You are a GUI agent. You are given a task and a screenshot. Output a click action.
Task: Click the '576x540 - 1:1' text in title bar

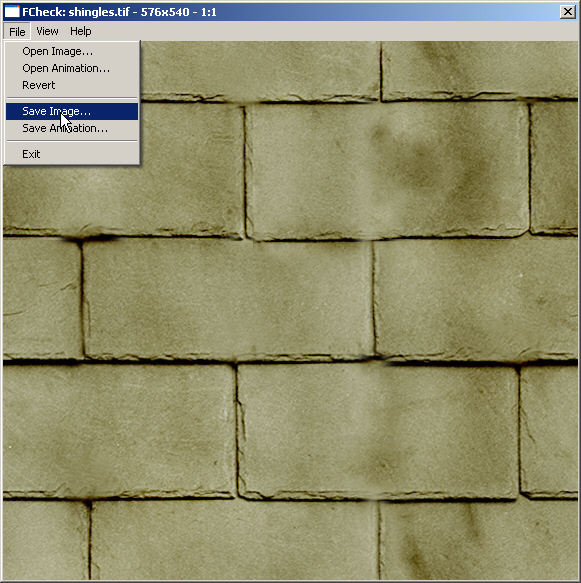178,12
